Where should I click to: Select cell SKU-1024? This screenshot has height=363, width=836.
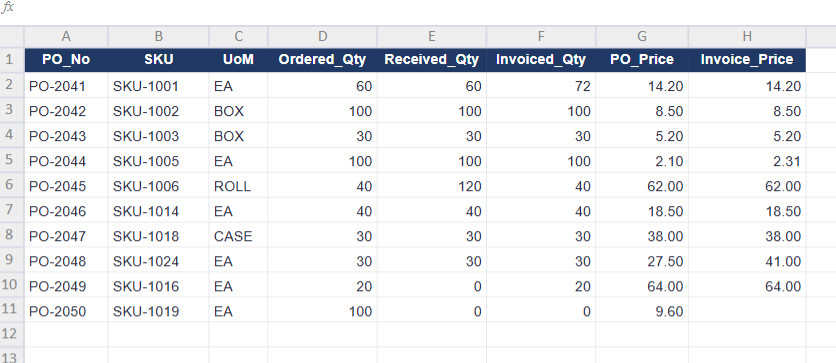pyautogui.click(x=159, y=261)
